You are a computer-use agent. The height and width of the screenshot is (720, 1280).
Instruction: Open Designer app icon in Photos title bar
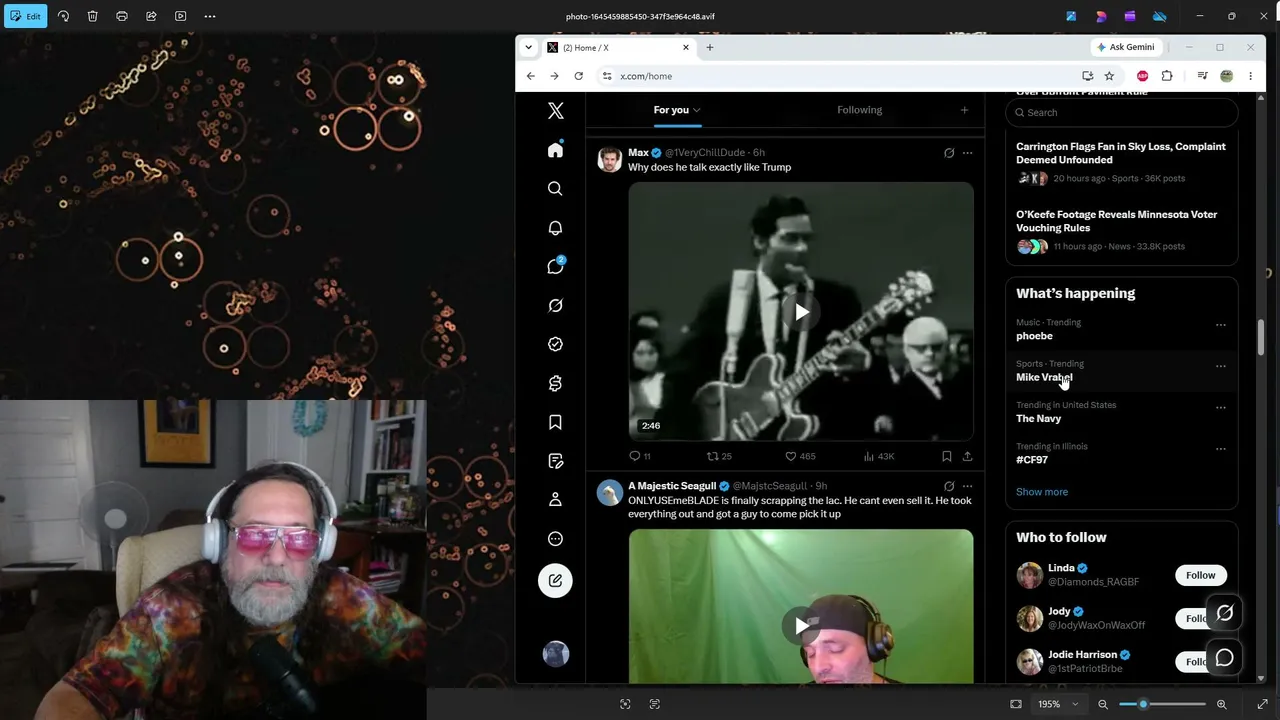click(1100, 16)
